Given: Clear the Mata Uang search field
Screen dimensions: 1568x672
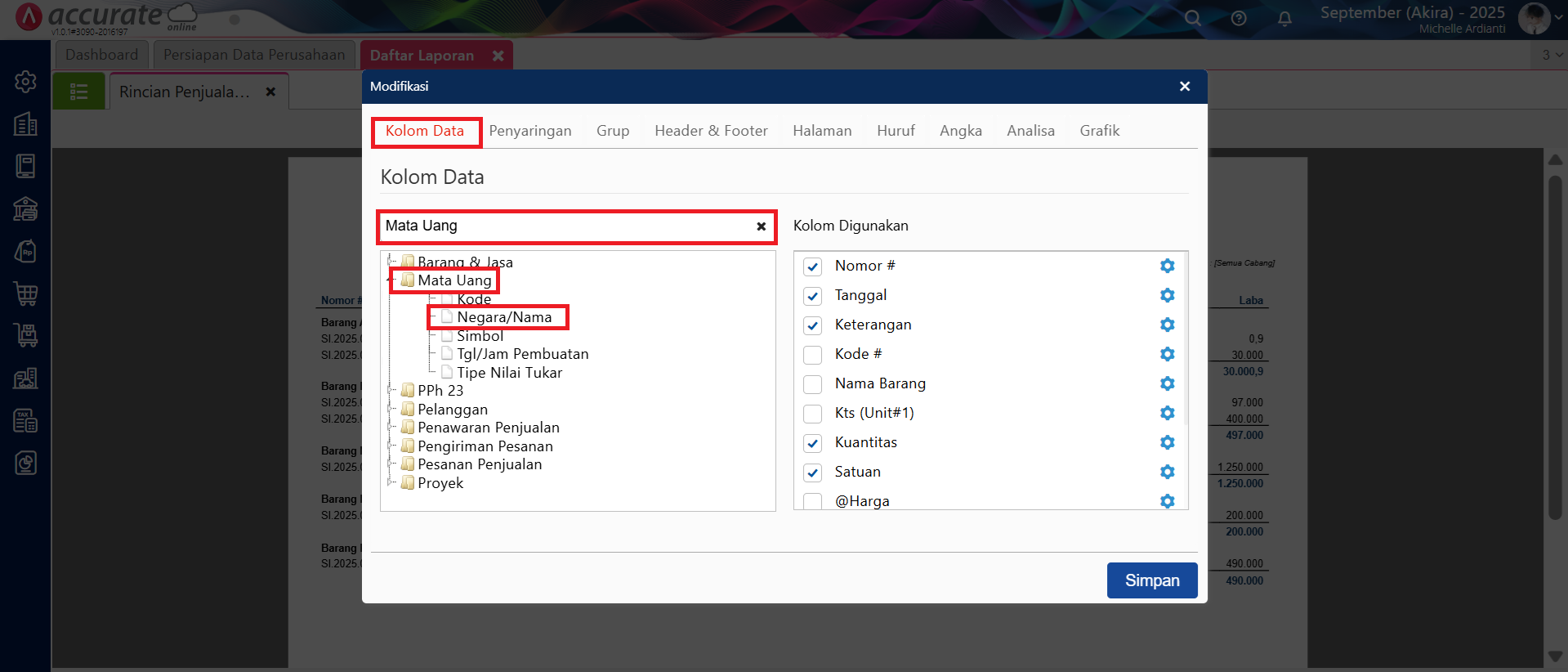Looking at the screenshot, I should pyautogui.click(x=761, y=226).
